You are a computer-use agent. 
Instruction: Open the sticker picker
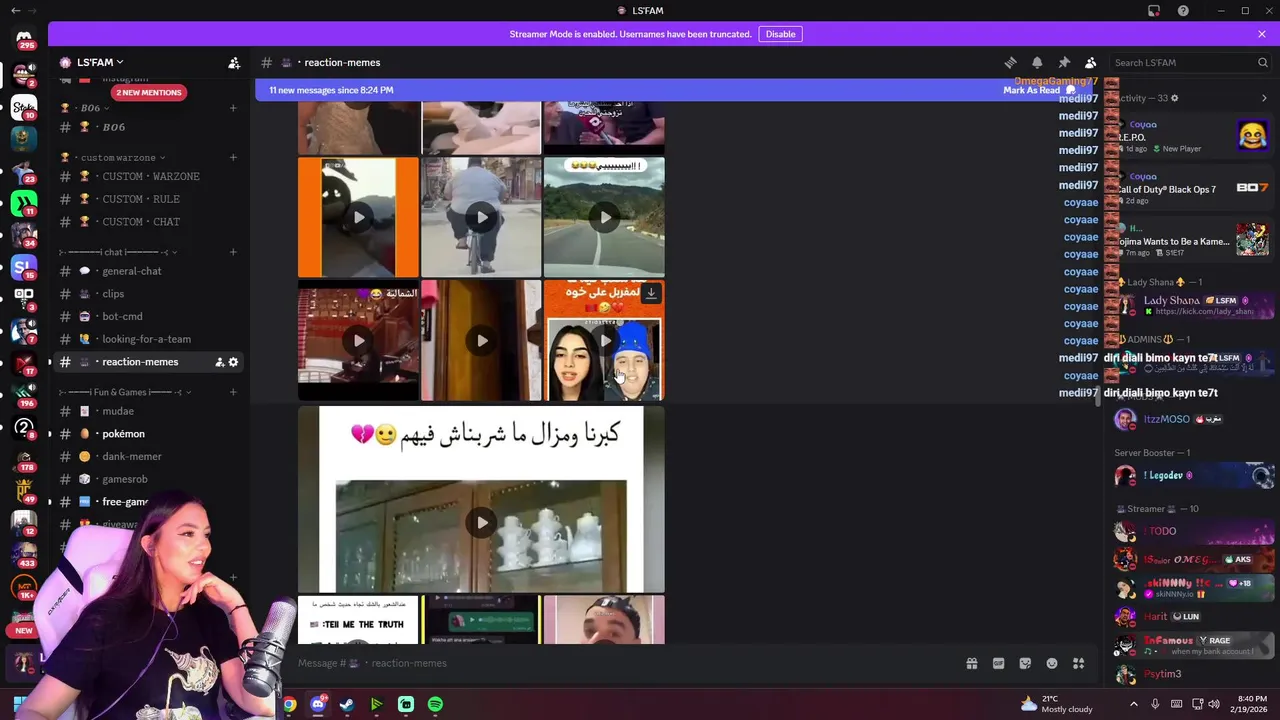1025,663
